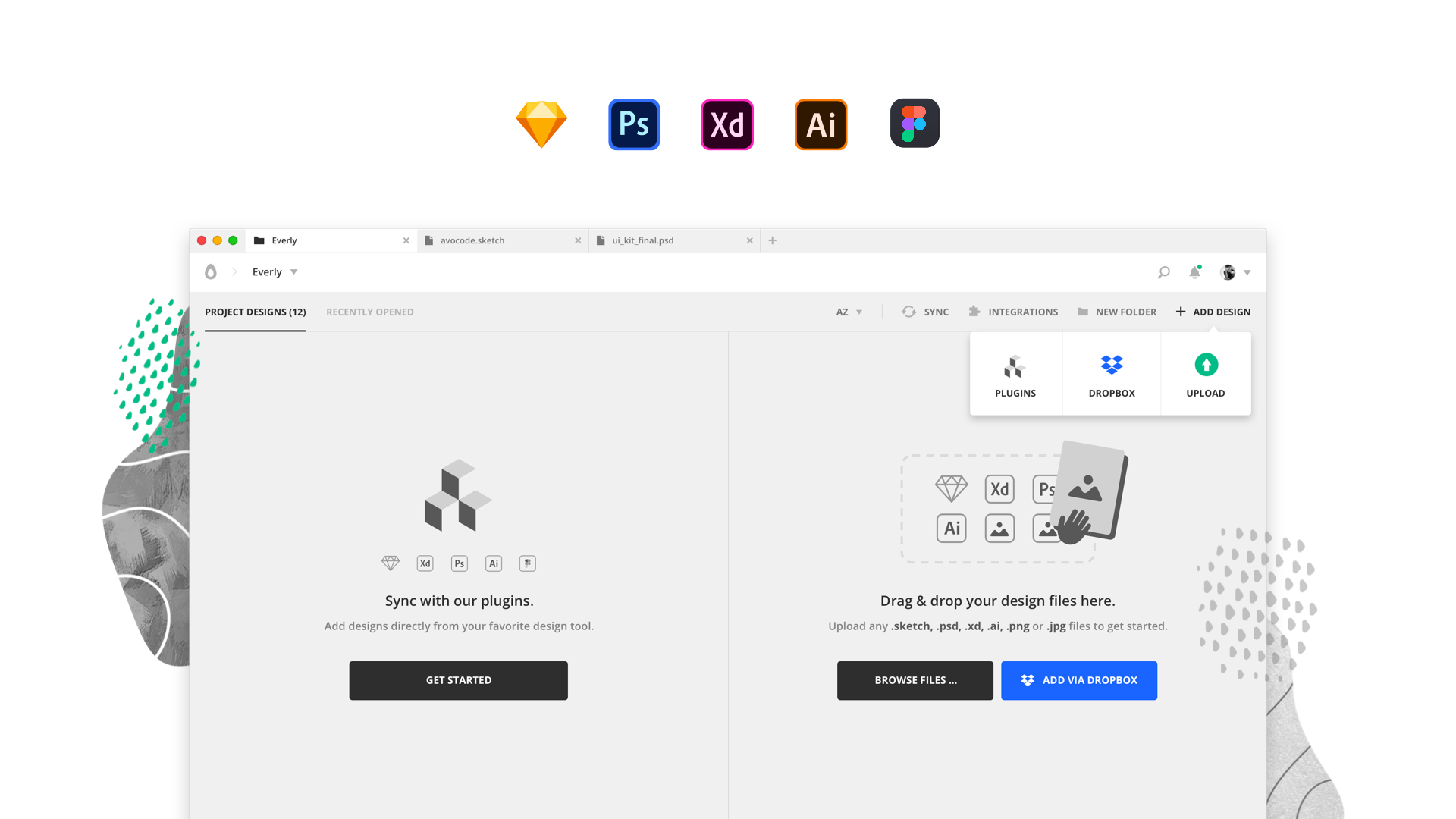This screenshot has height=819, width=1456.
Task: Click 'Drag & drop your design files here.' text
Action: click(998, 601)
